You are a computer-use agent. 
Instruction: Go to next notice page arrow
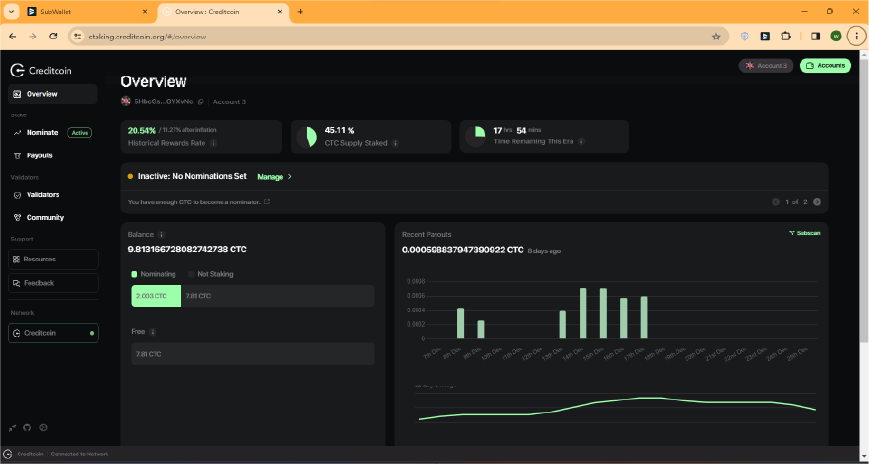point(817,202)
